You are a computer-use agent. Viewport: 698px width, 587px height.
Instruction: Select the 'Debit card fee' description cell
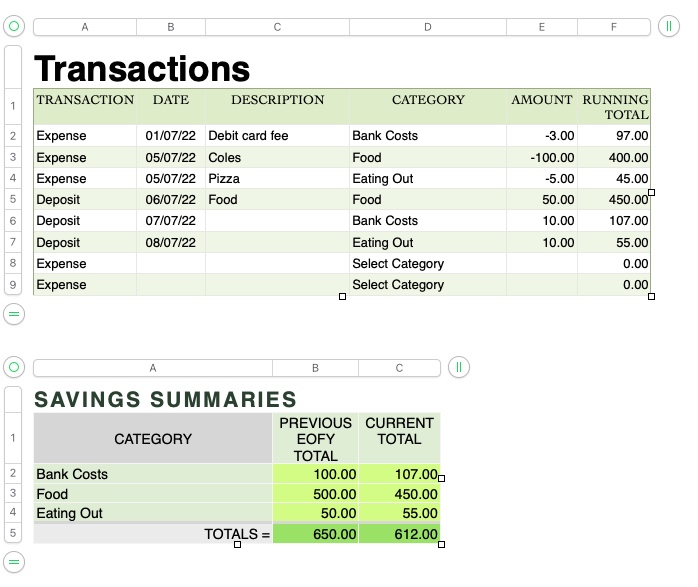click(277, 136)
